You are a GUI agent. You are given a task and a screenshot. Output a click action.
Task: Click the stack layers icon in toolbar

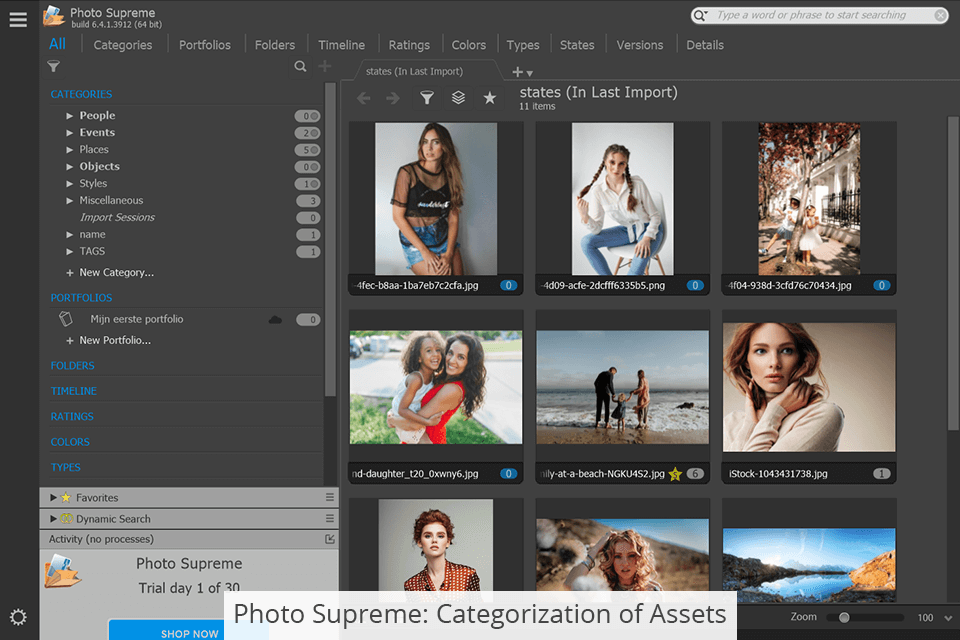[458, 98]
